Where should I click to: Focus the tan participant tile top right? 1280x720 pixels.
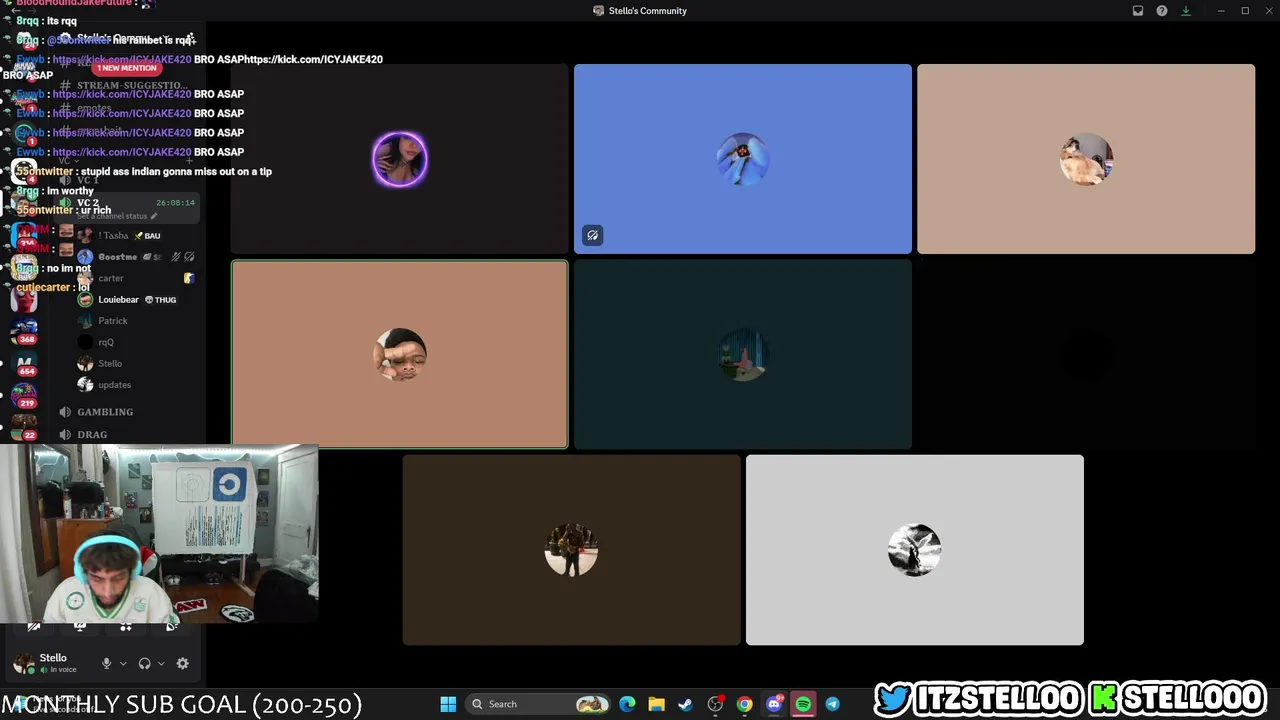(1086, 159)
